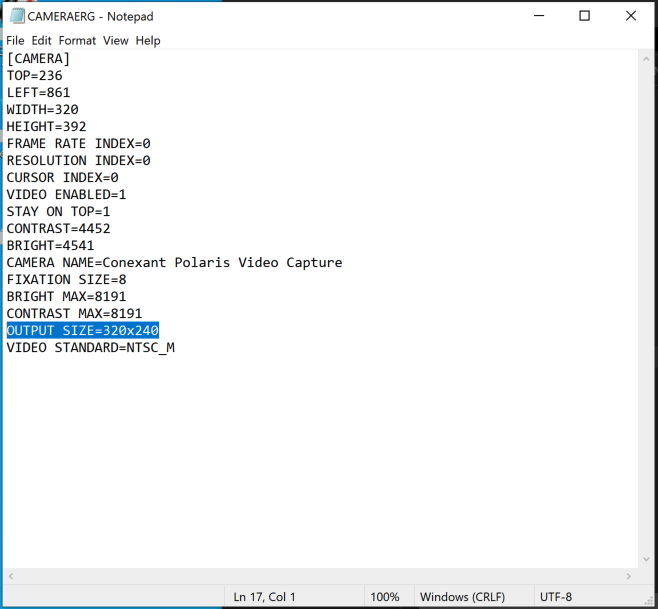Click the horizontal scrollbar right arrow

629,576
